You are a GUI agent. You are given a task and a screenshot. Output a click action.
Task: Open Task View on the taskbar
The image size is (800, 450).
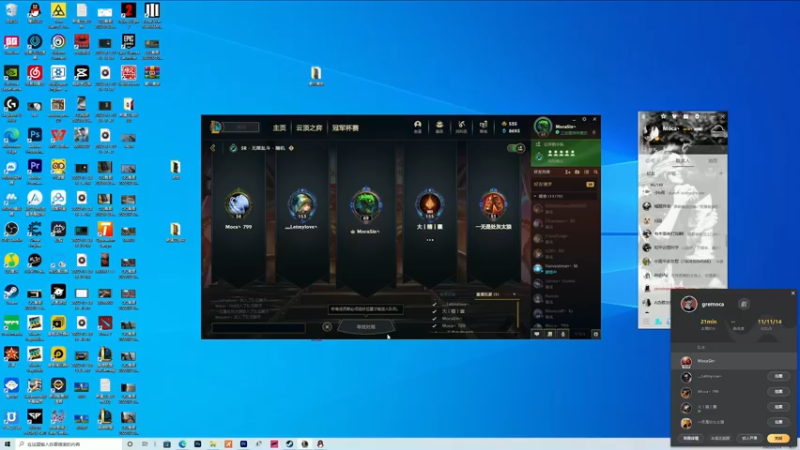point(145,444)
